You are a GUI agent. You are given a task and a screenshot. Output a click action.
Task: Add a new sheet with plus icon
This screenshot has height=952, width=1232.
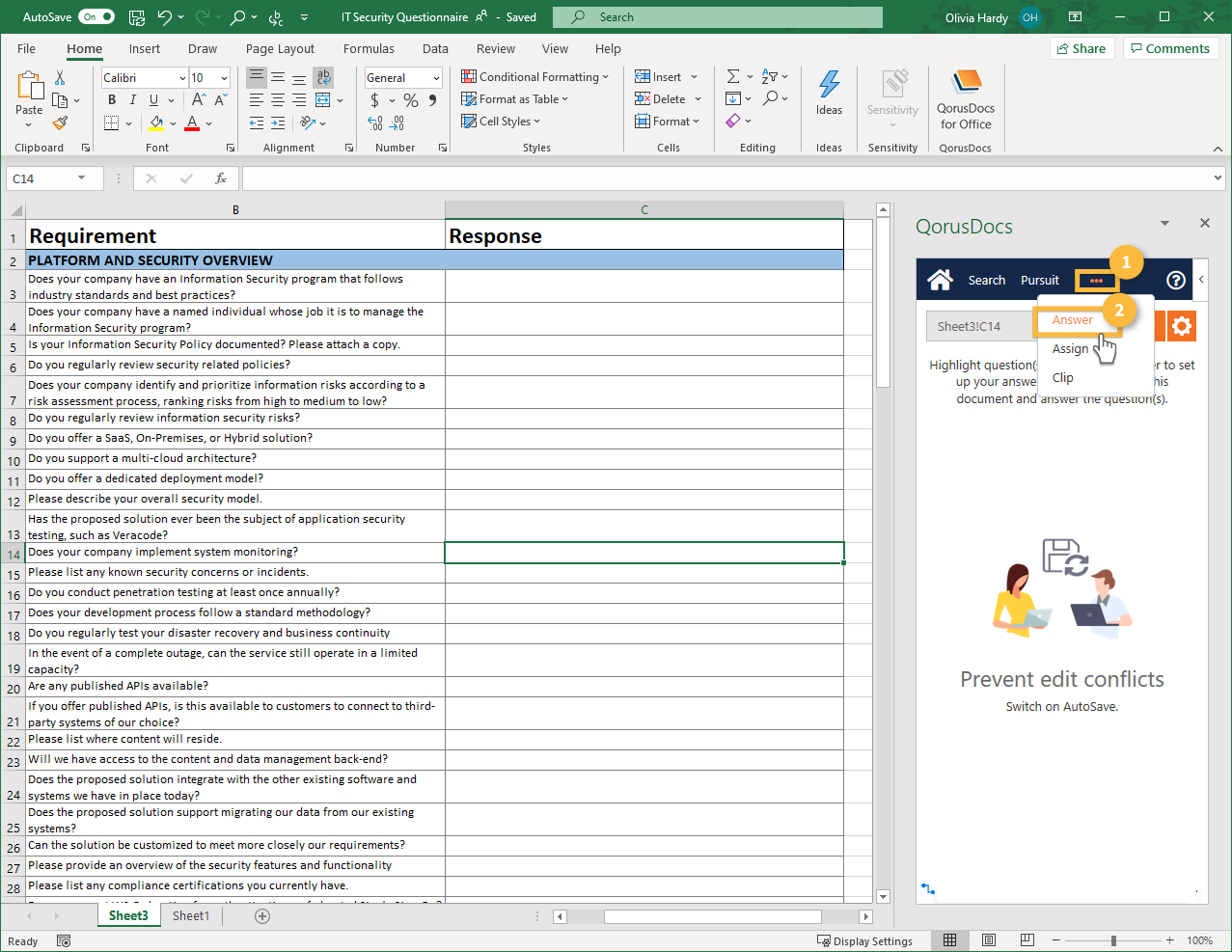click(262, 915)
